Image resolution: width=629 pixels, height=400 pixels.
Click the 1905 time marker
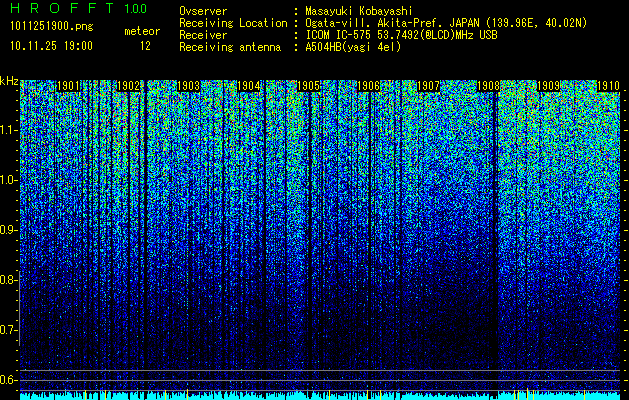308,86
